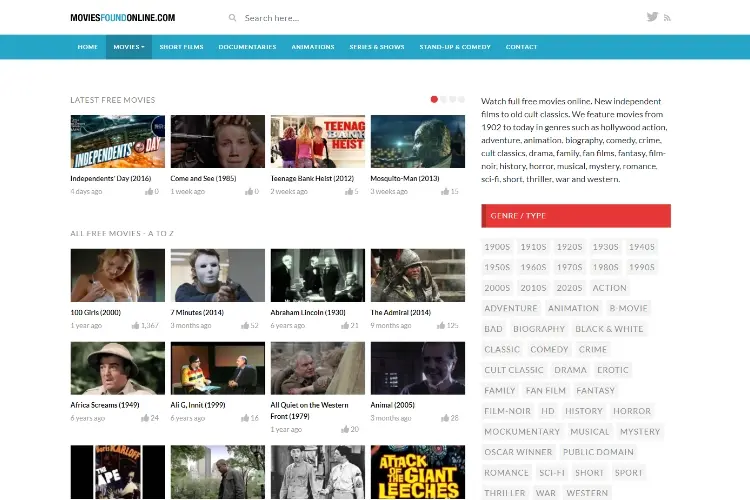Select the 1900s genre tag
750x500 pixels.
click(x=497, y=247)
